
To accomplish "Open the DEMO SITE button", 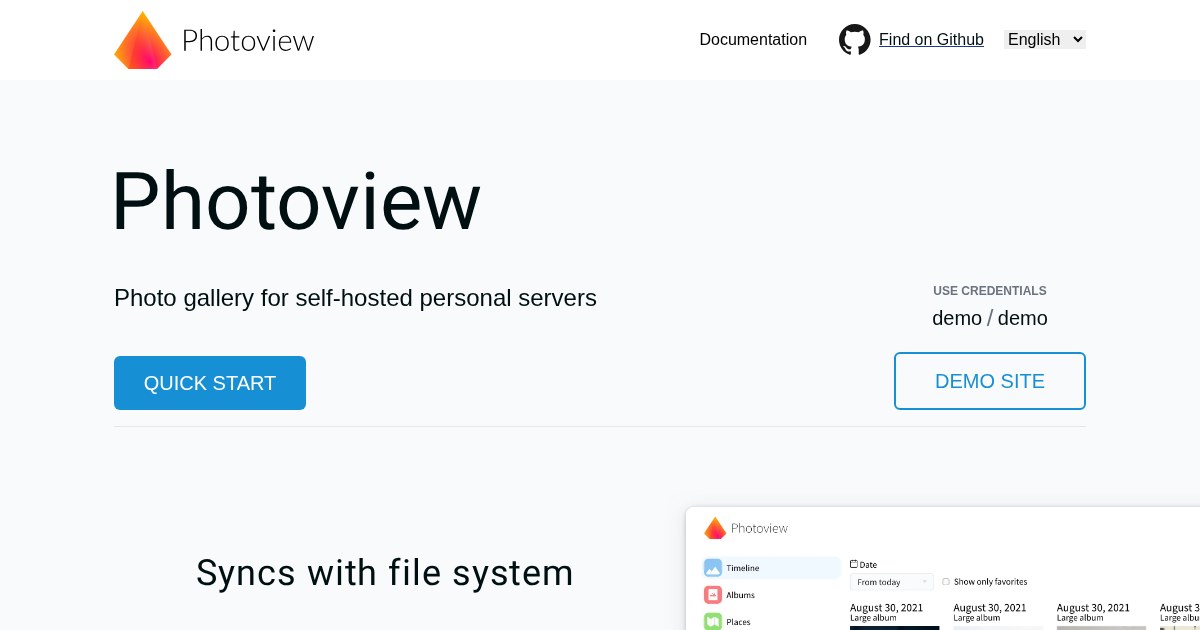I will click(x=990, y=381).
